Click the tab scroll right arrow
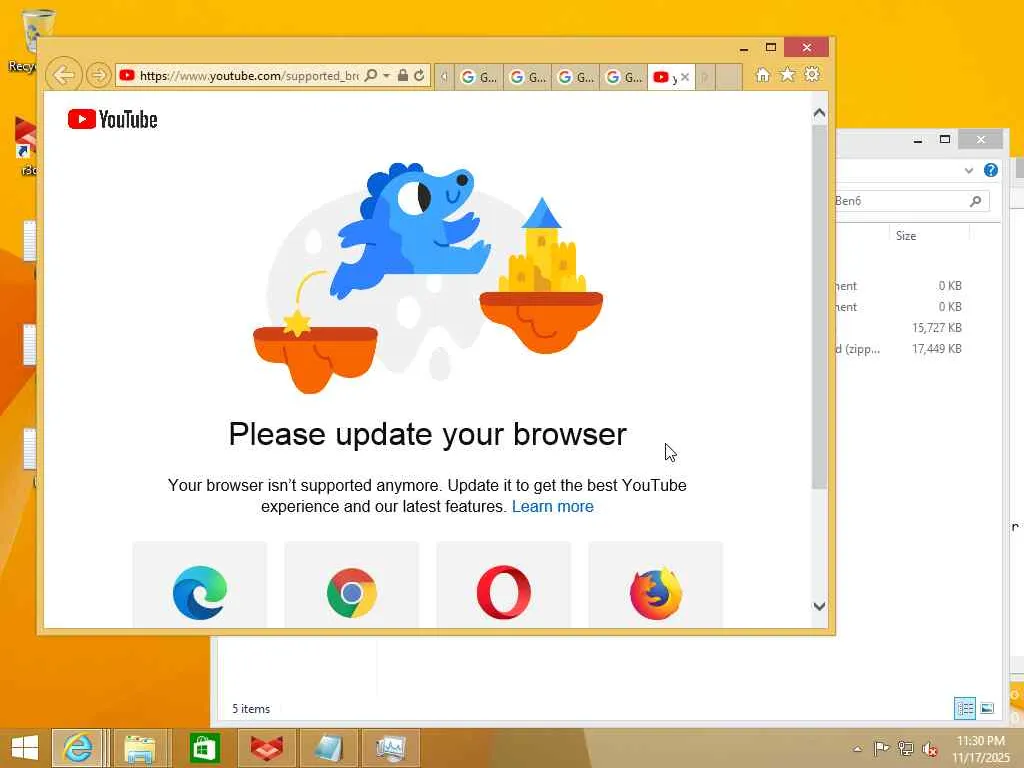 [705, 77]
